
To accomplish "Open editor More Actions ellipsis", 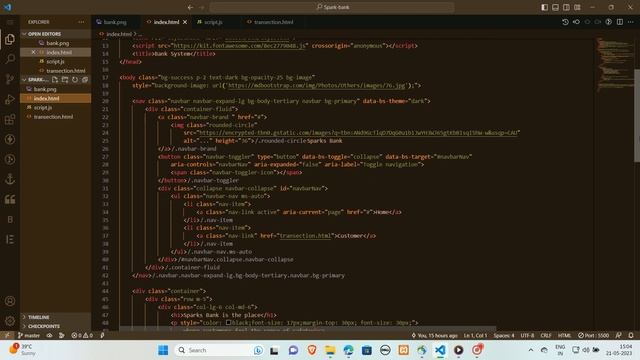I will 631,22.
